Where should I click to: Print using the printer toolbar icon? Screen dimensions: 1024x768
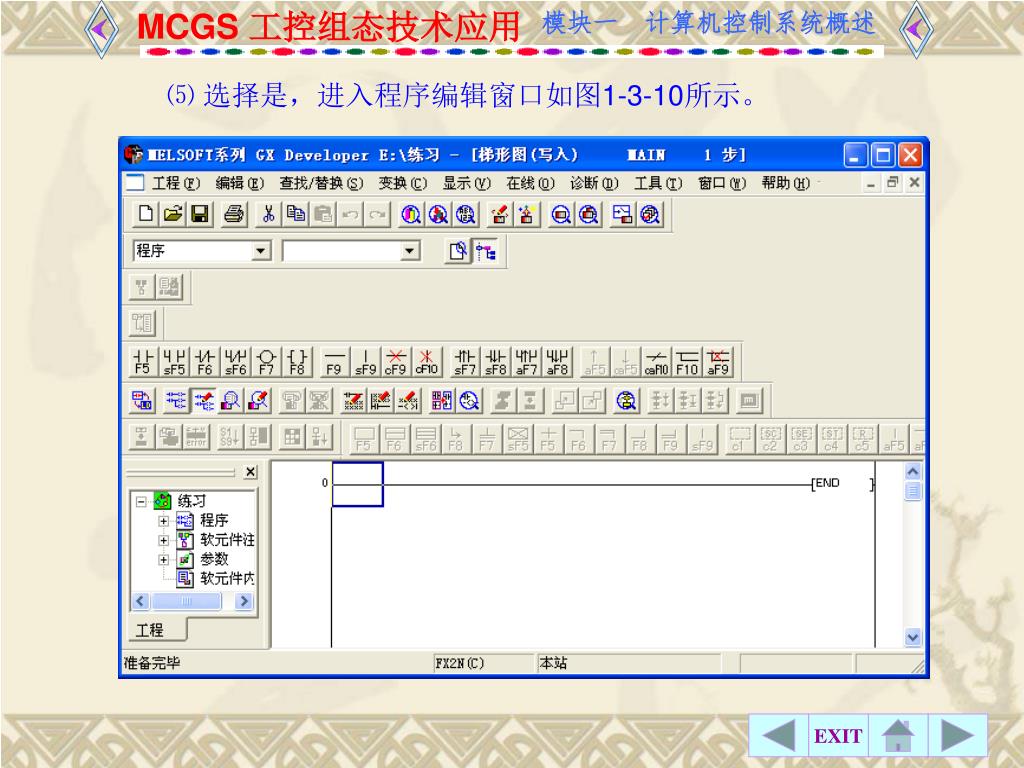234,214
